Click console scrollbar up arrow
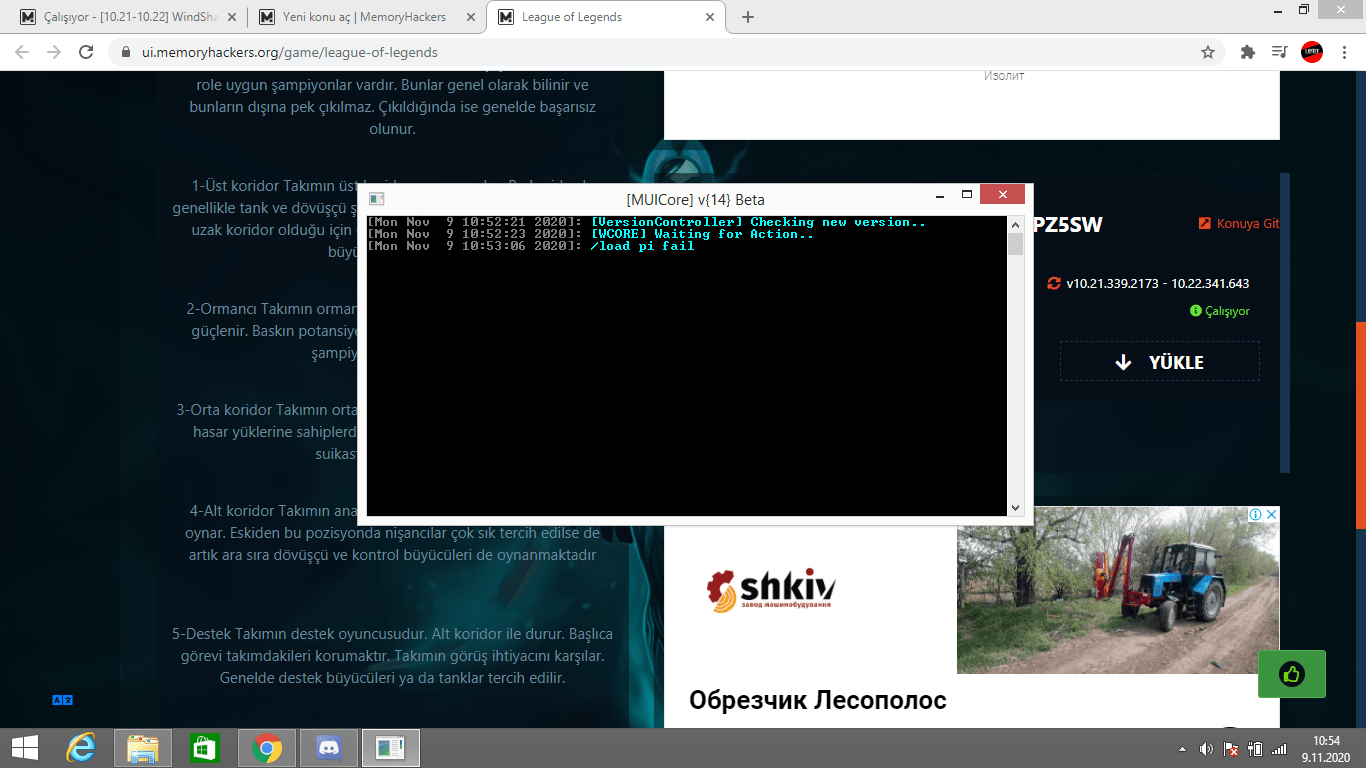This screenshot has height=768, width=1366. (1015, 223)
